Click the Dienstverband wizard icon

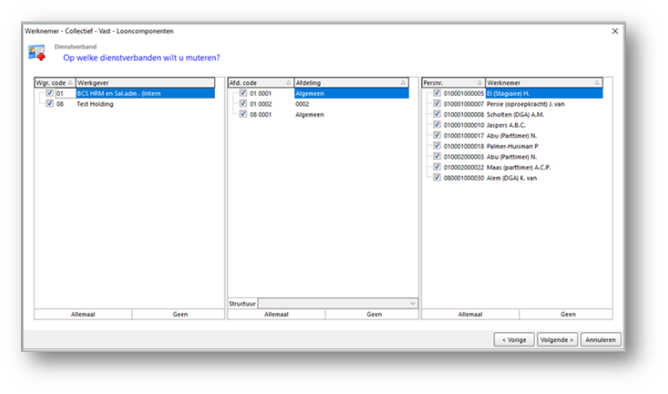37,53
